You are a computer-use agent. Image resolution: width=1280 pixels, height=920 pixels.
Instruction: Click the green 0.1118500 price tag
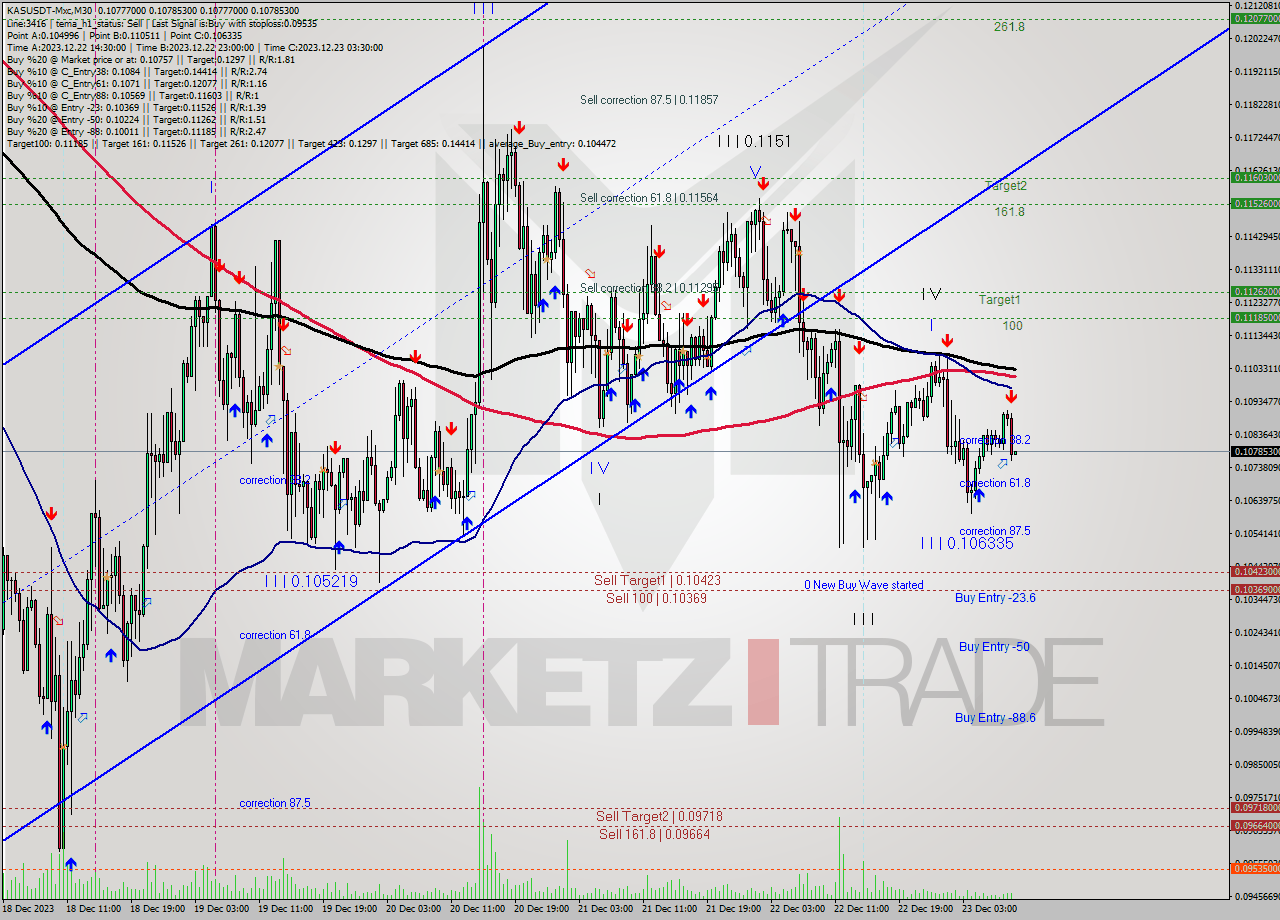pyautogui.click(x=1255, y=317)
